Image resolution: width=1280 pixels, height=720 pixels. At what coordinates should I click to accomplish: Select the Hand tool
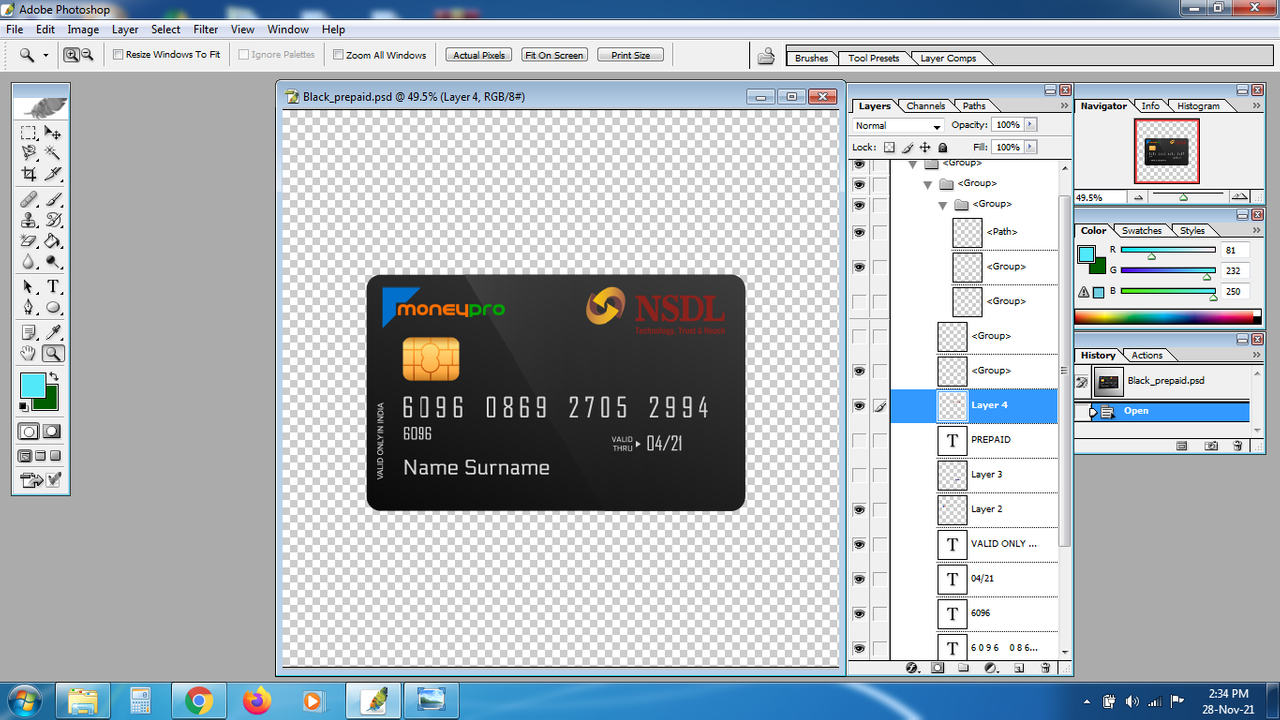[29, 353]
